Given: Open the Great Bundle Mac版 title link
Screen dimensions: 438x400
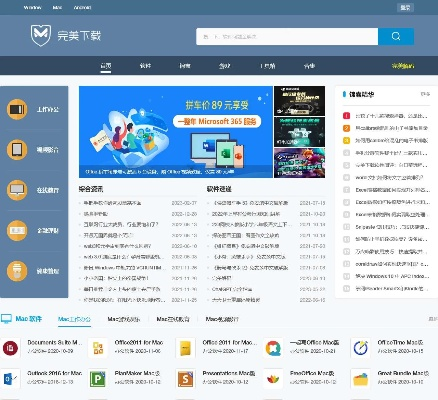Looking at the screenshot, I should pyautogui.click(x=403, y=373).
